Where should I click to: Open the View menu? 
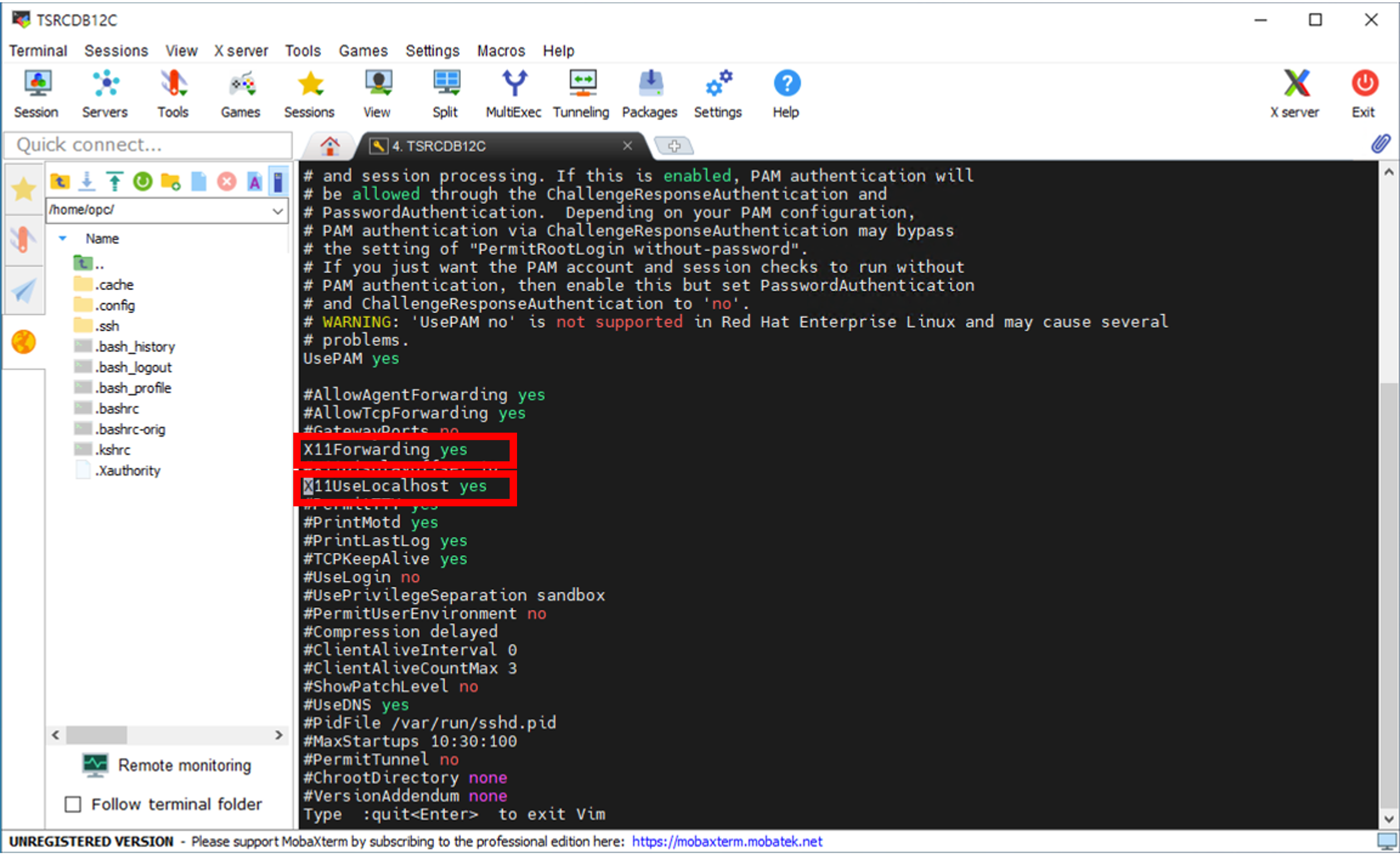tap(182, 51)
